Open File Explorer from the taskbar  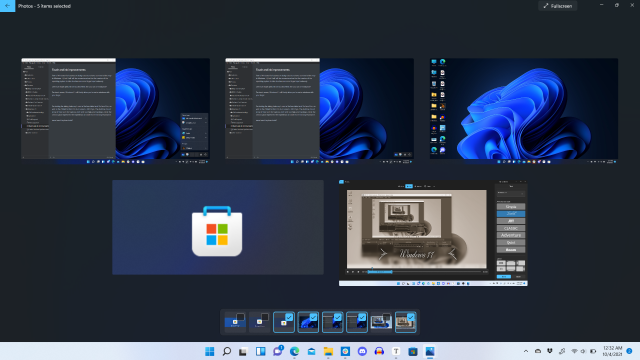[x=328, y=351]
